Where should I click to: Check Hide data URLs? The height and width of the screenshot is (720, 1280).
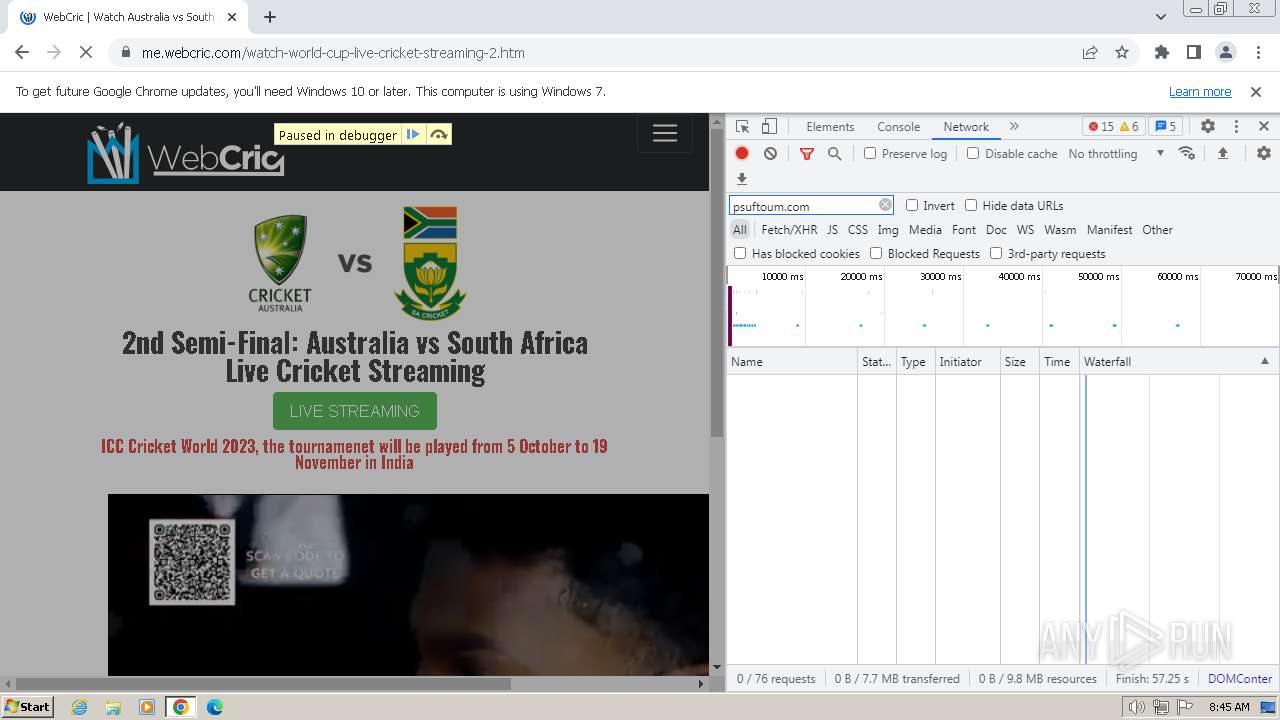coord(971,205)
